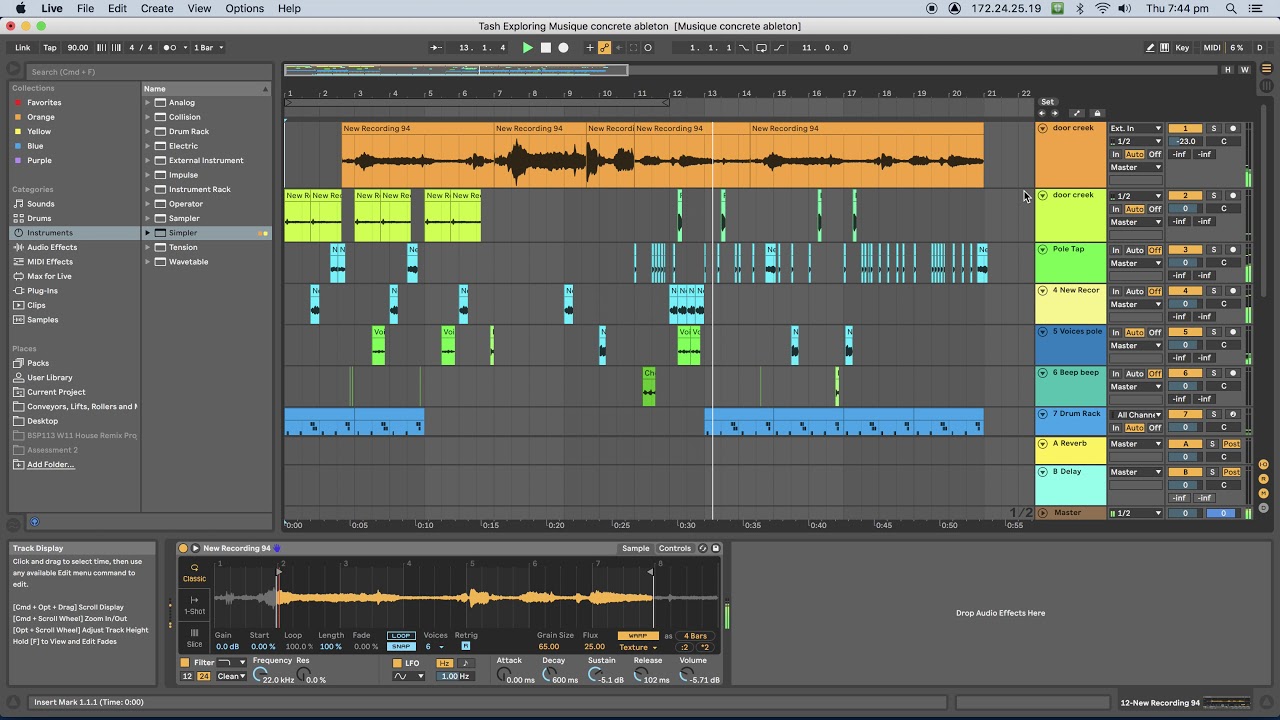
Task: Select Simpler Classic mode
Action: point(194,572)
